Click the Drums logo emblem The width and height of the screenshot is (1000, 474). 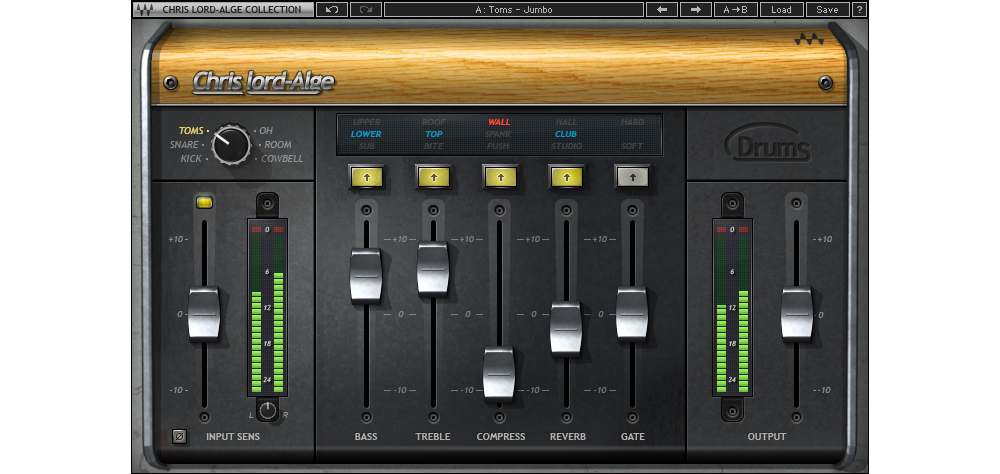(x=768, y=143)
